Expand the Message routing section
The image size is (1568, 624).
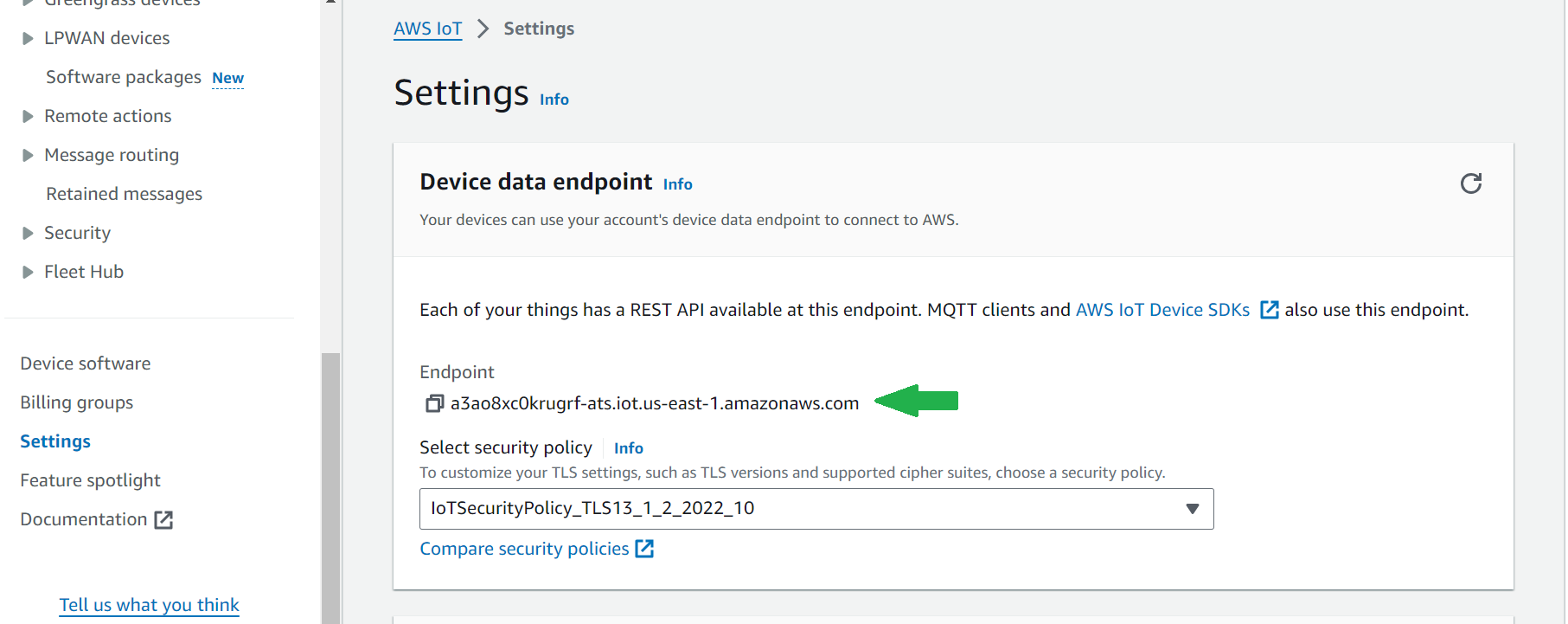point(28,155)
